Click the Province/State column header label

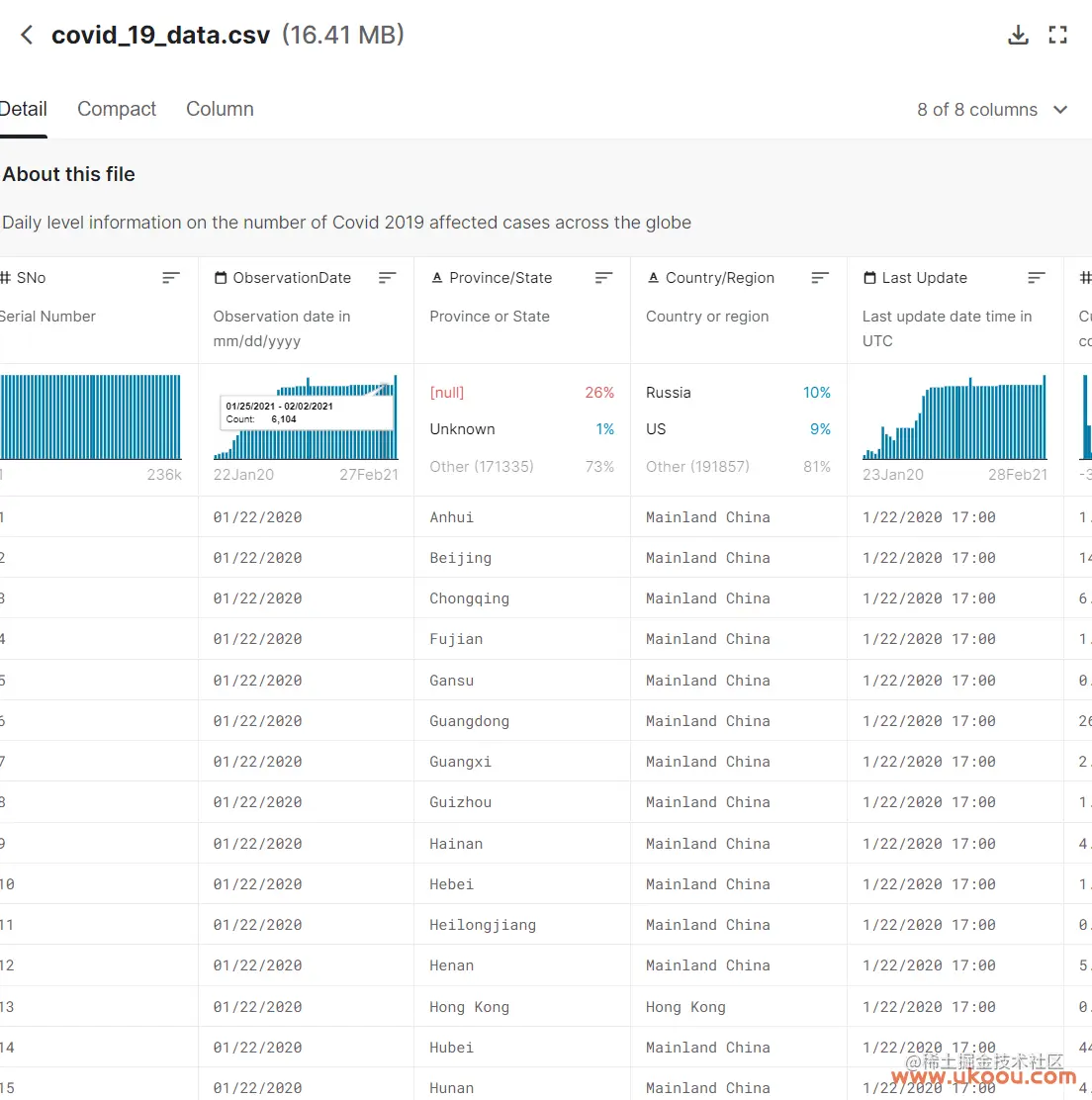coord(500,278)
